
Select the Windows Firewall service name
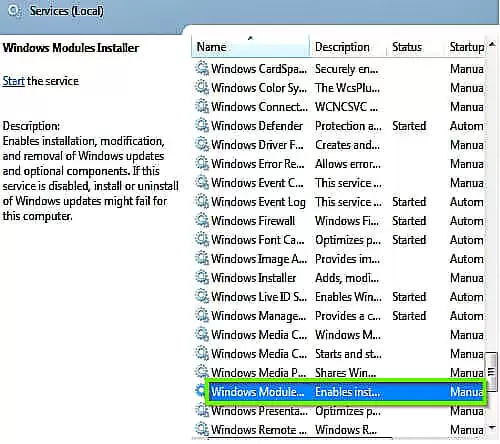pos(253,221)
